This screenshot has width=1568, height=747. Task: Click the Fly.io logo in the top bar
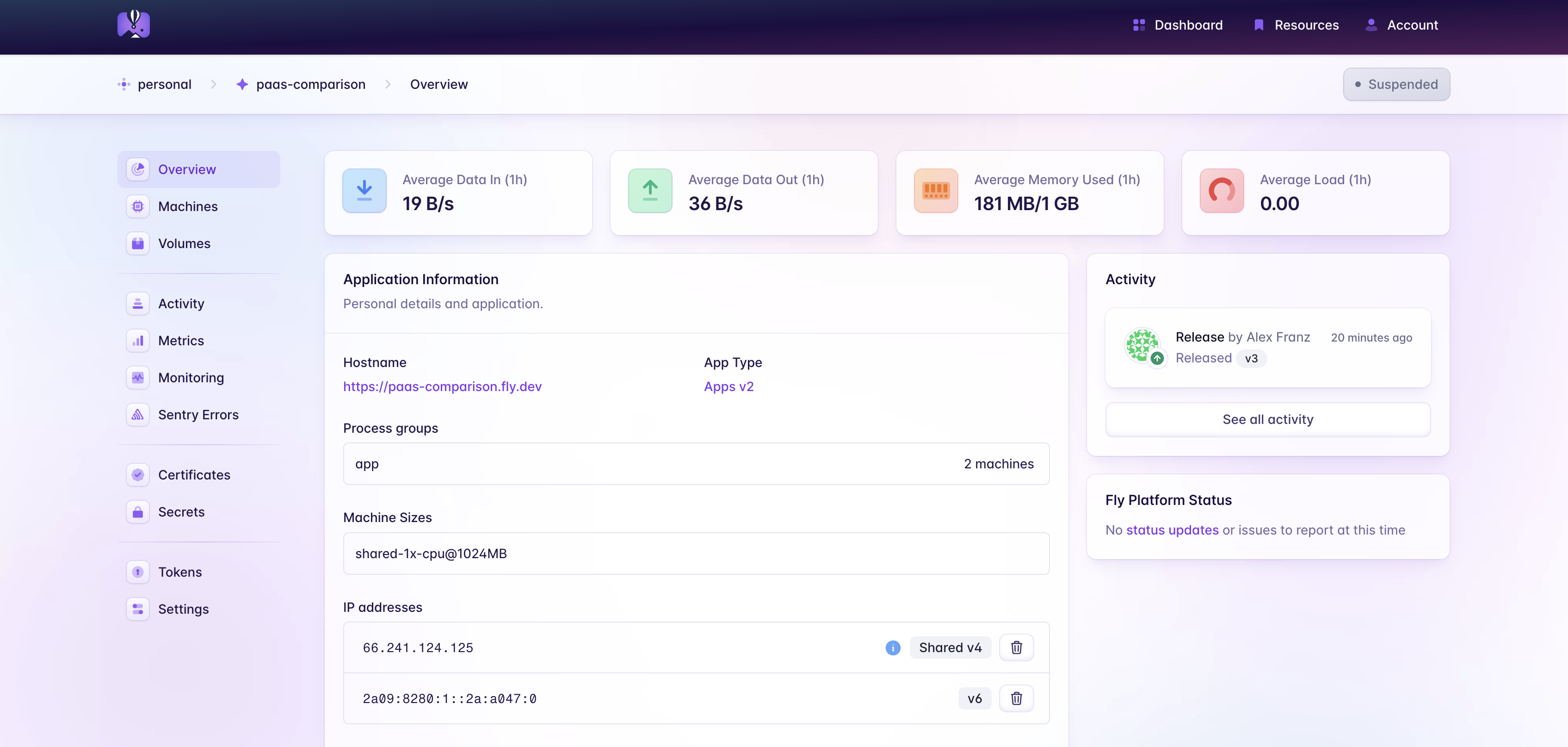point(133,25)
